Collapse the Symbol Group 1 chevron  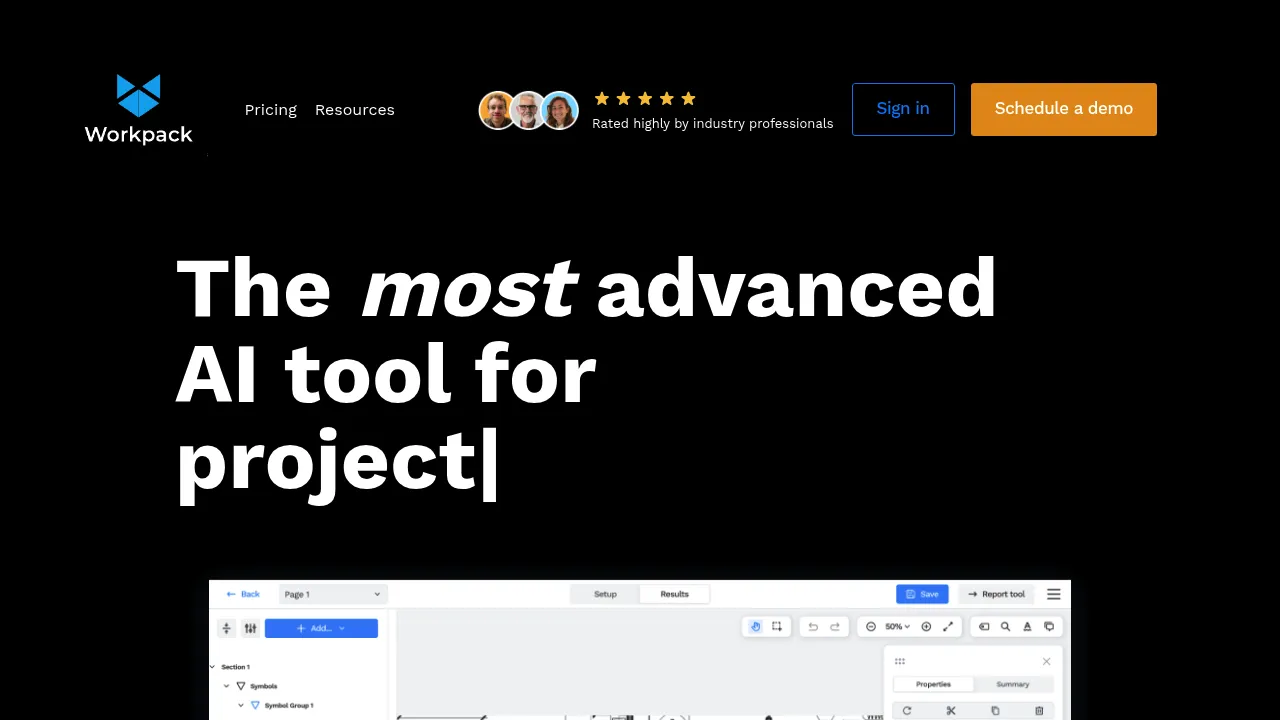click(241, 705)
